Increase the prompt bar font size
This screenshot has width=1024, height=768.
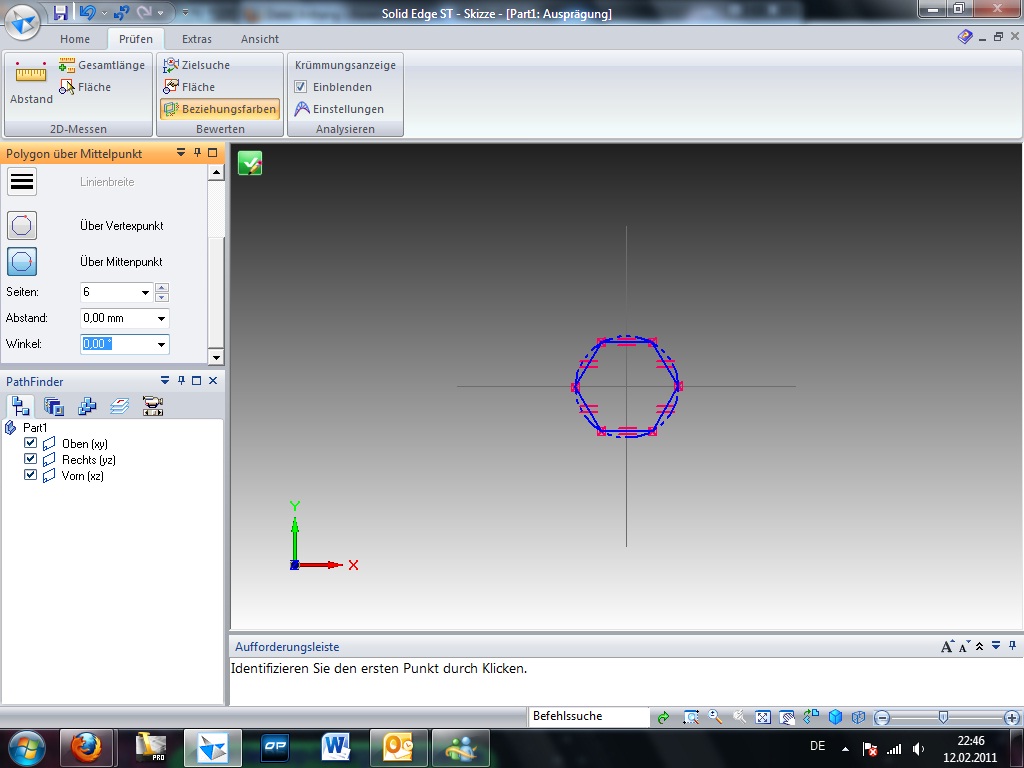pyautogui.click(x=947, y=647)
